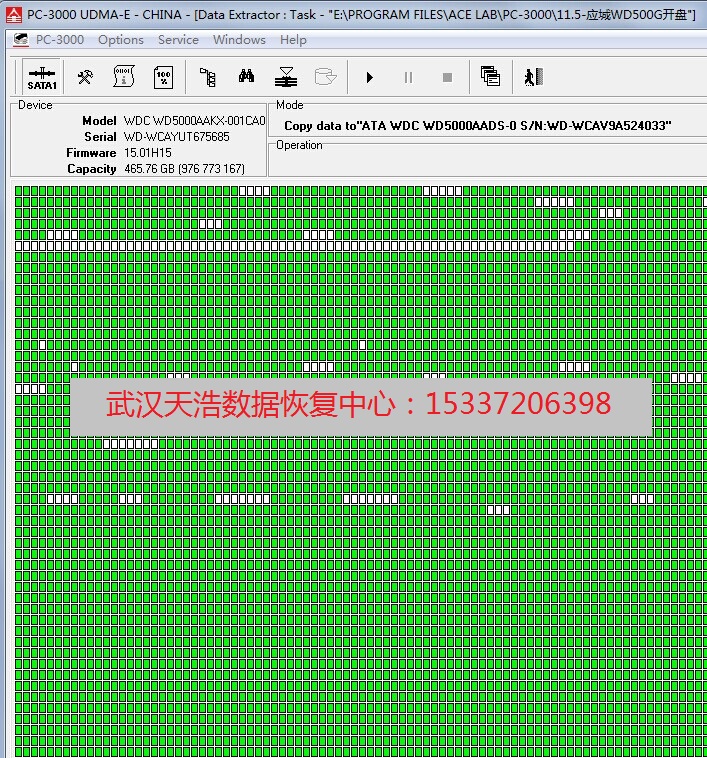Open the tree structure view icon
This screenshot has height=758, width=707.
[207, 77]
